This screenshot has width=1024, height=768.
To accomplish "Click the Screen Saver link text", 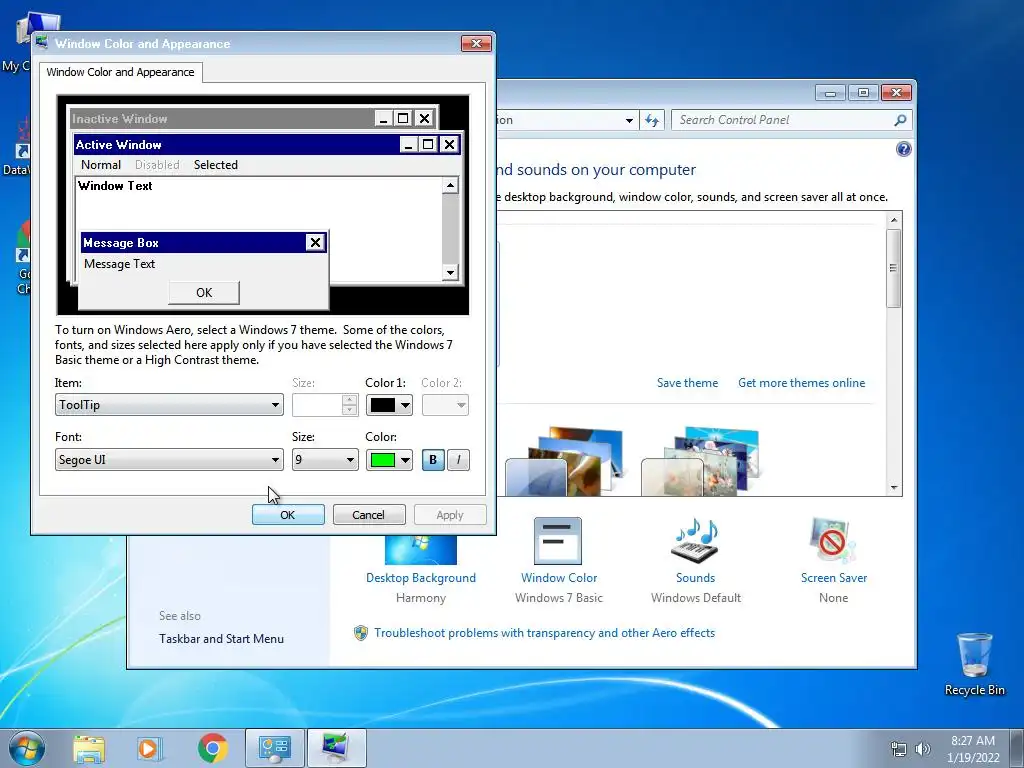I will pyautogui.click(x=834, y=578).
